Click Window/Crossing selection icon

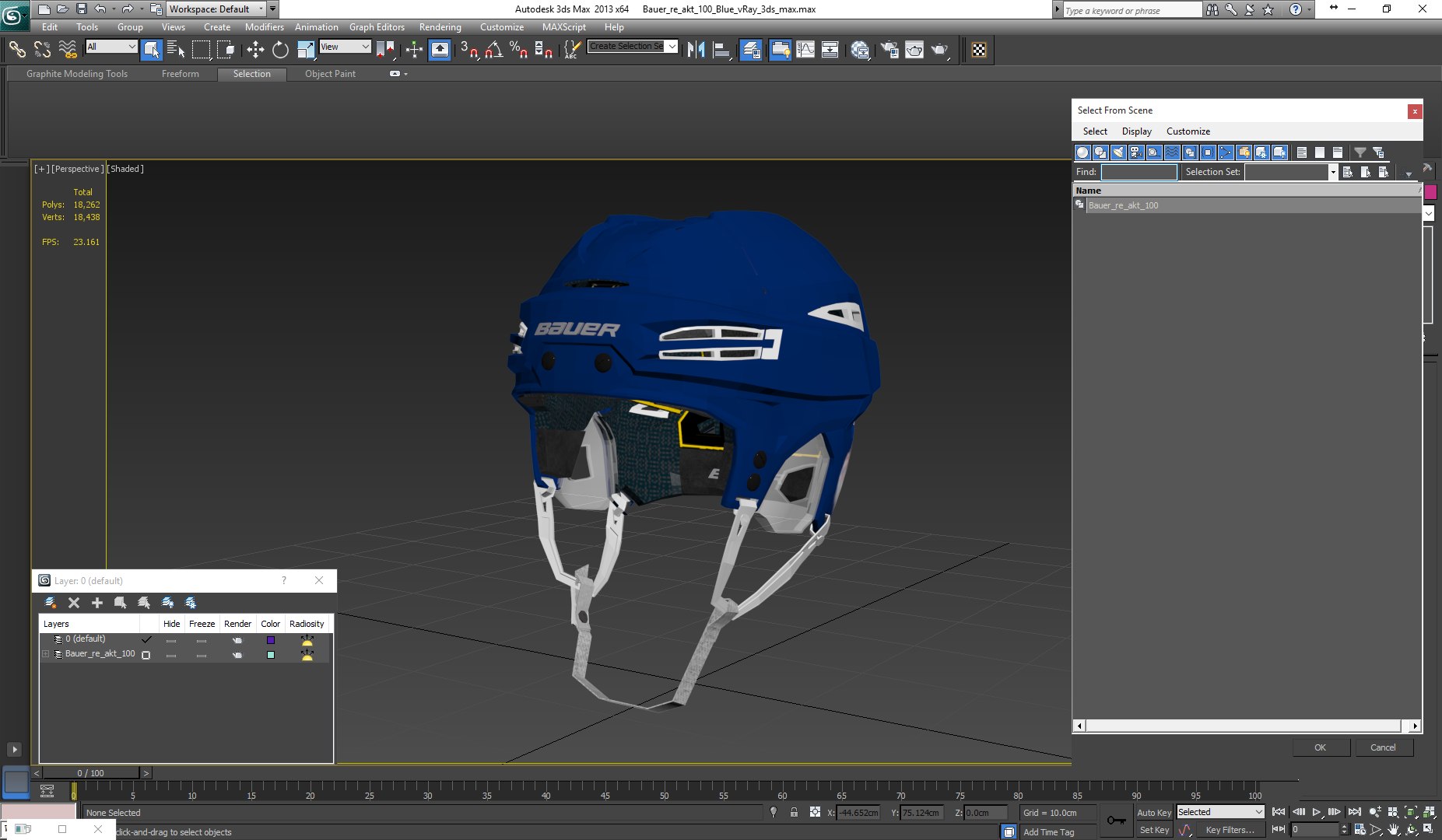coord(226,50)
